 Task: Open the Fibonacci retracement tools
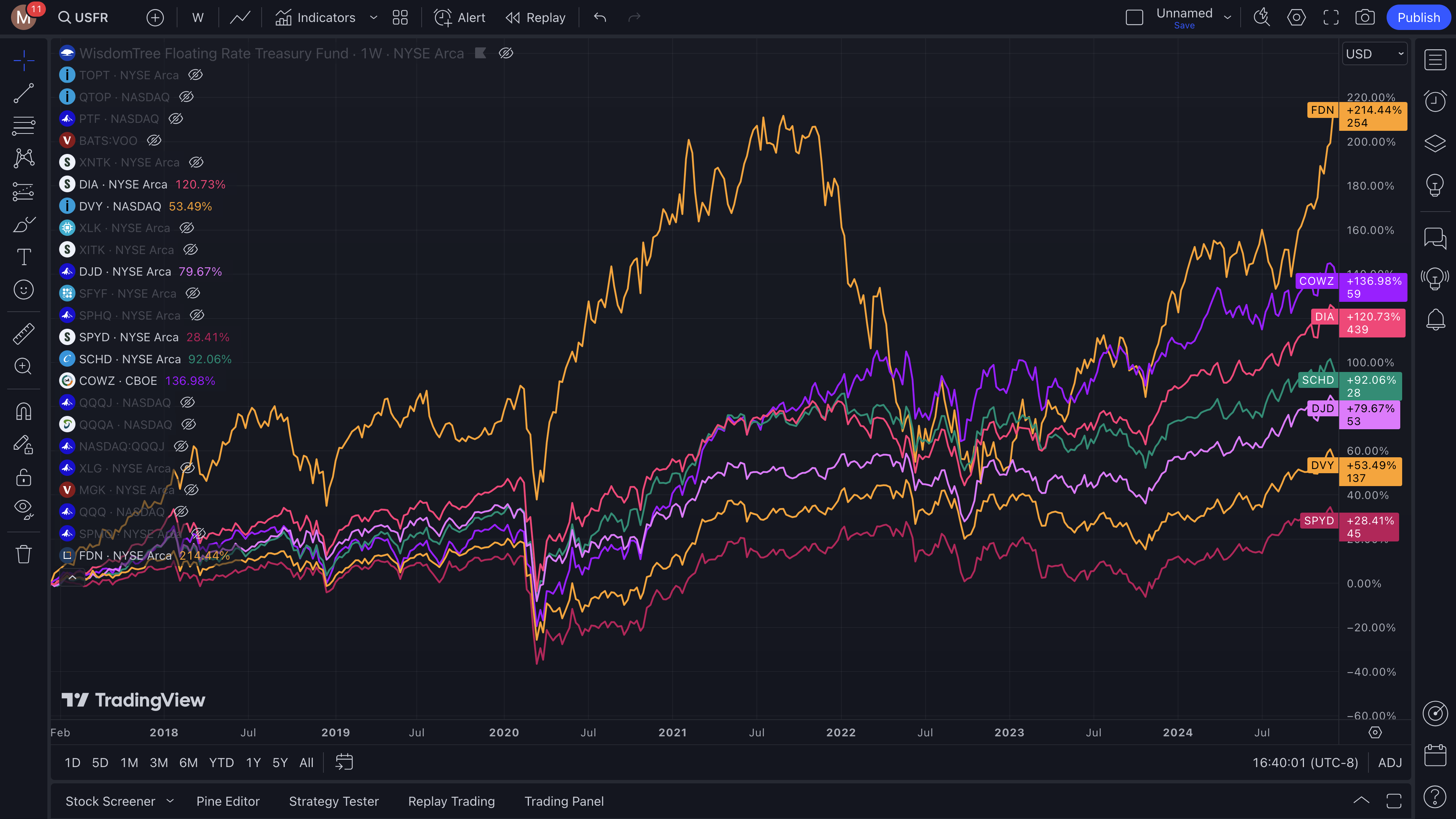point(24,126)
